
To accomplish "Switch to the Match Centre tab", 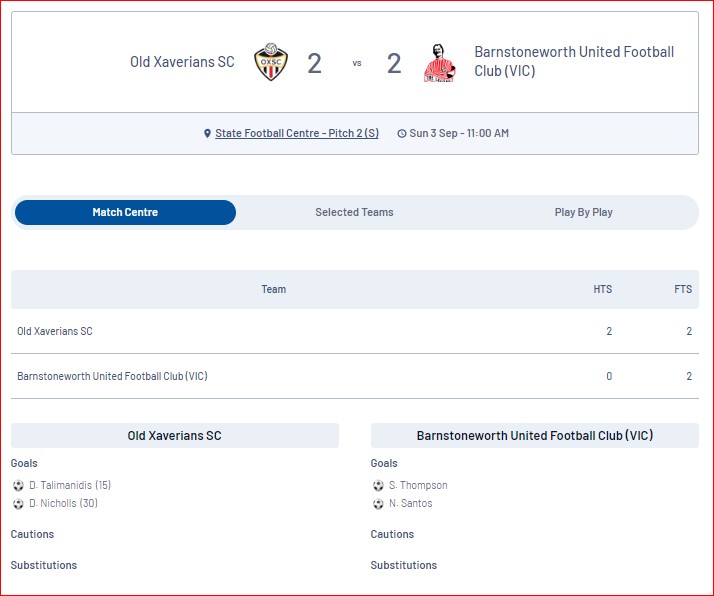I will [125, 212].
